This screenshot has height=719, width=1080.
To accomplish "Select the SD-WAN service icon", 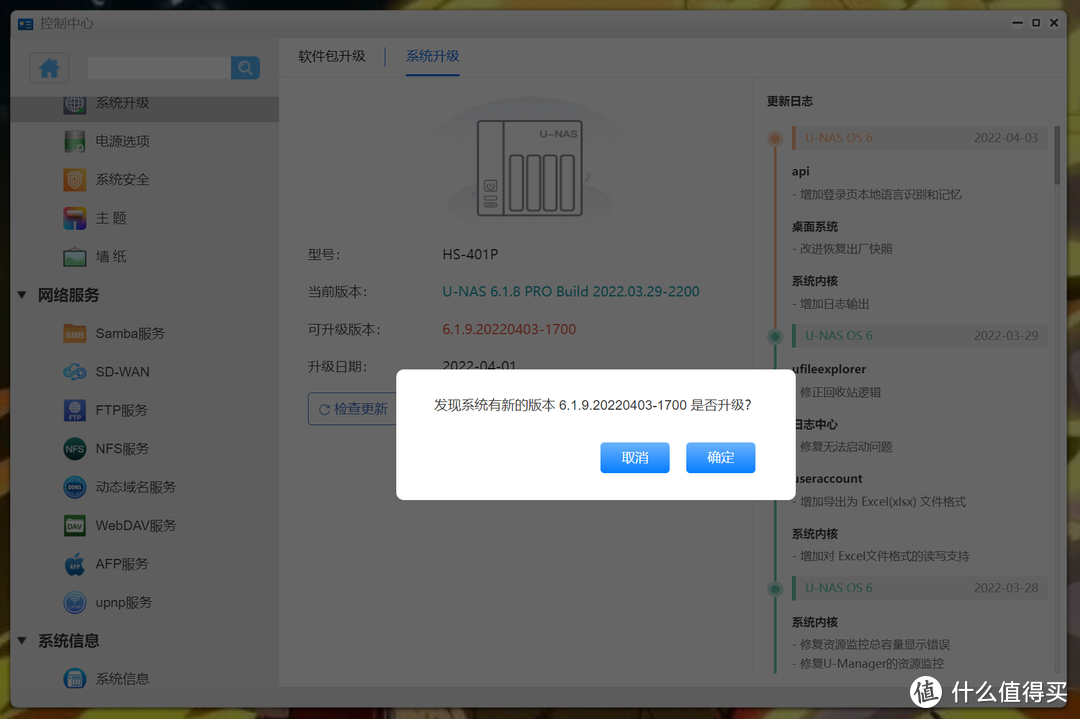I will (74, 371).
